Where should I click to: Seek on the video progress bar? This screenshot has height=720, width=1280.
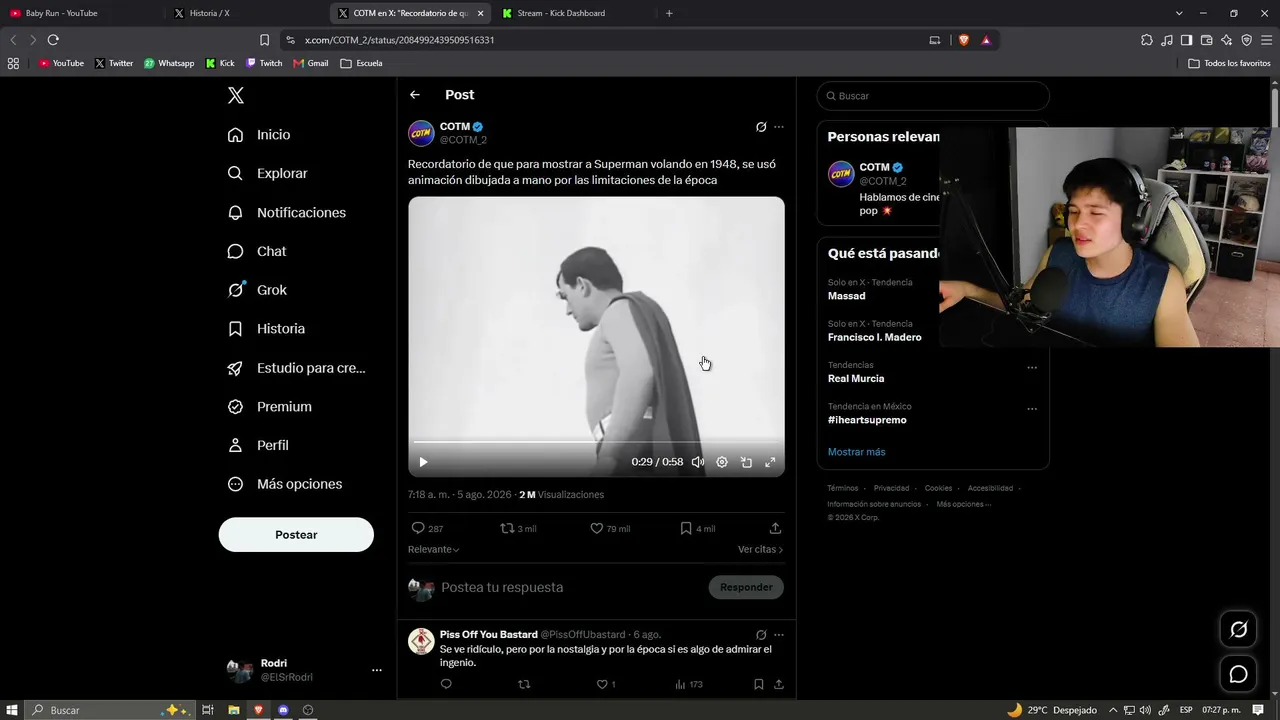click(x=596, y=442)
